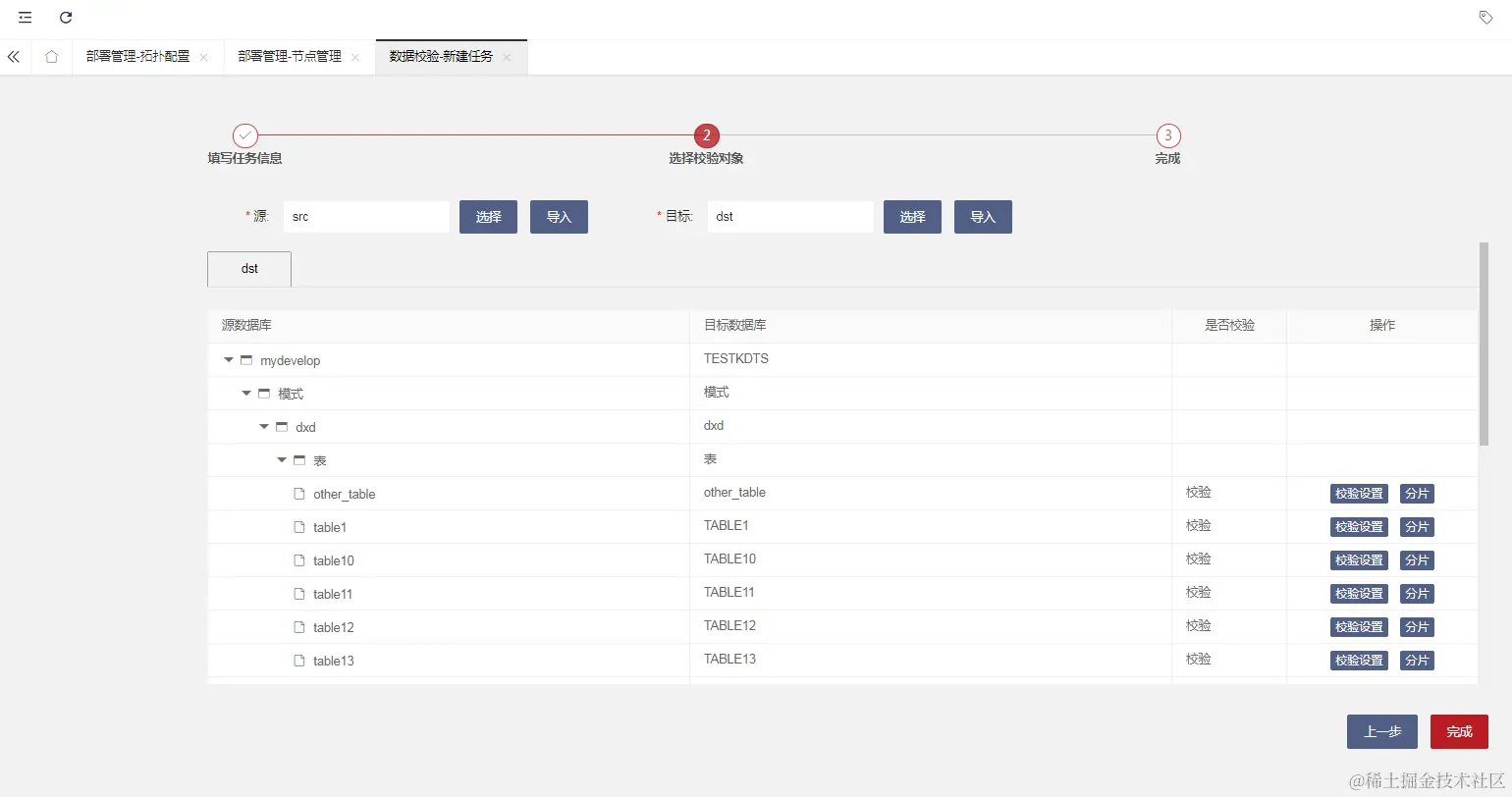
Task: Collapse the mydevelop tree node
Action: click(x=229, y=360)
